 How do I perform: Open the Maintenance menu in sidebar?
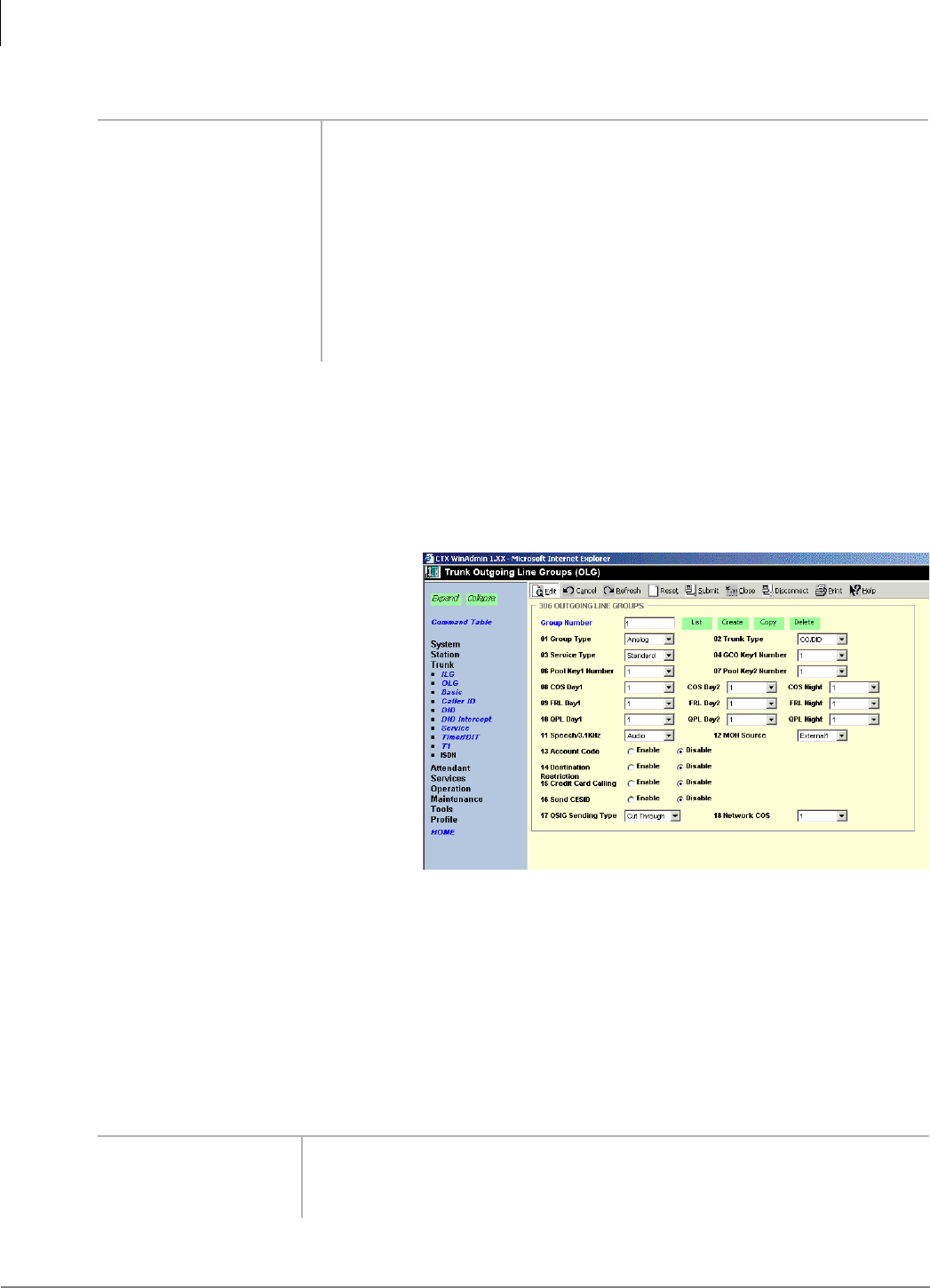457,799
